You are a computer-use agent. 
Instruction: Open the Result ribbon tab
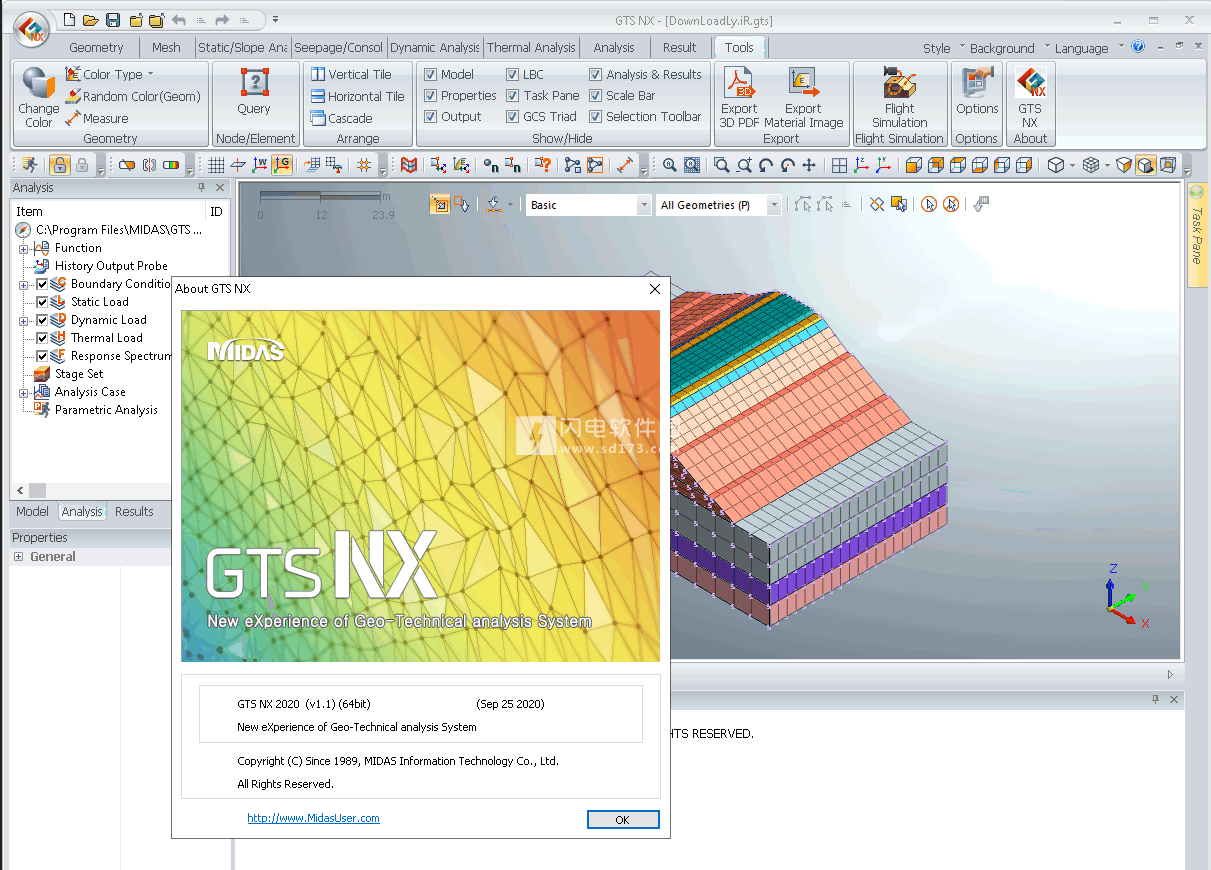tap(679, 47)
